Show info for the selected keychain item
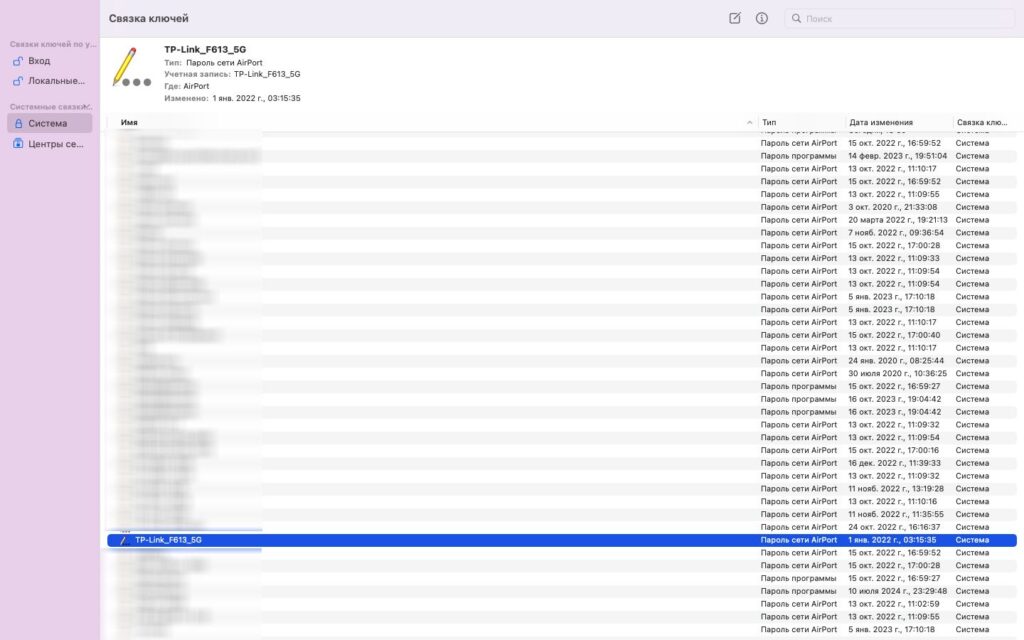 (x=761, y=18)
